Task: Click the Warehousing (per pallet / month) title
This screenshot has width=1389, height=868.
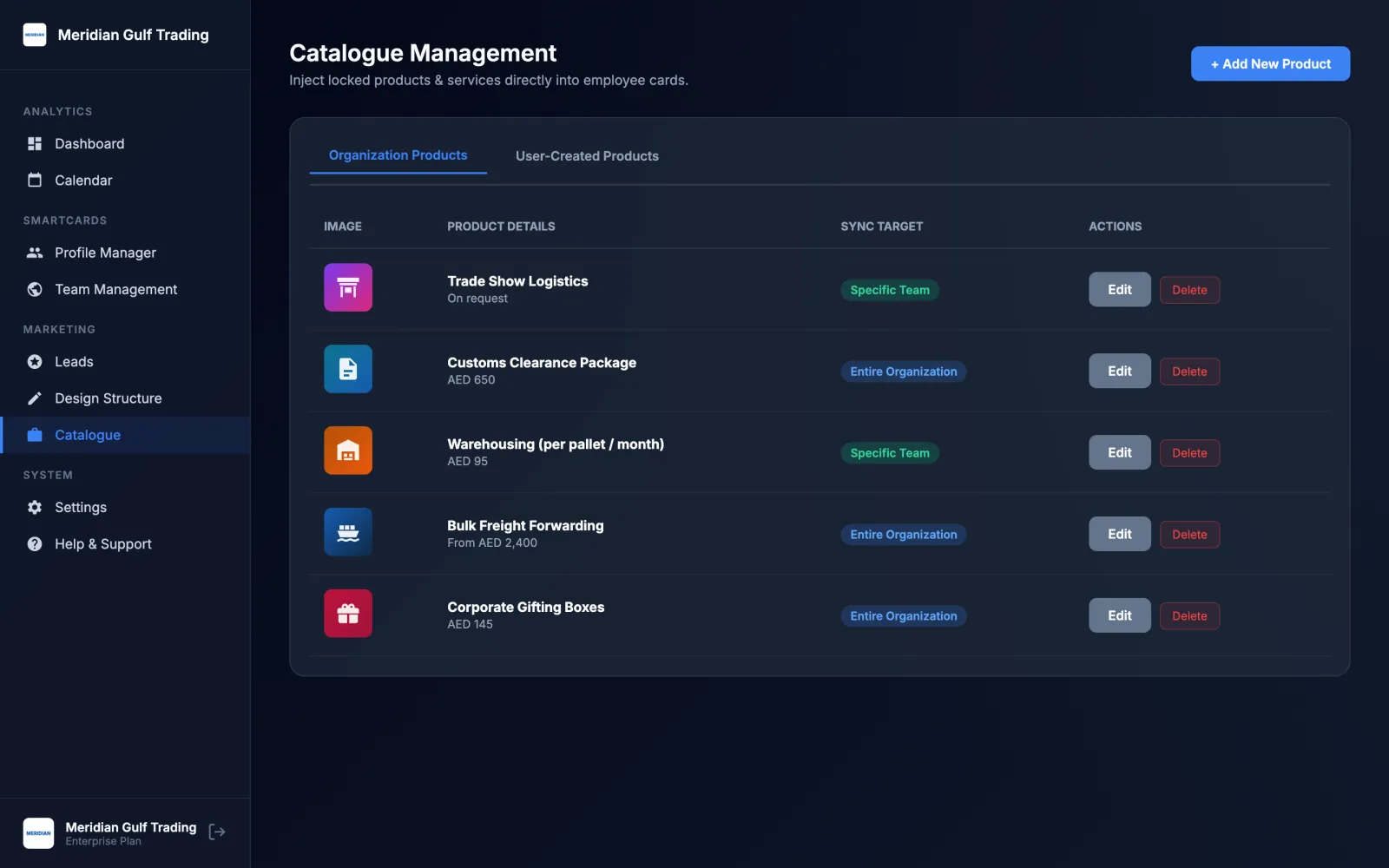Action: coord(556,444)
